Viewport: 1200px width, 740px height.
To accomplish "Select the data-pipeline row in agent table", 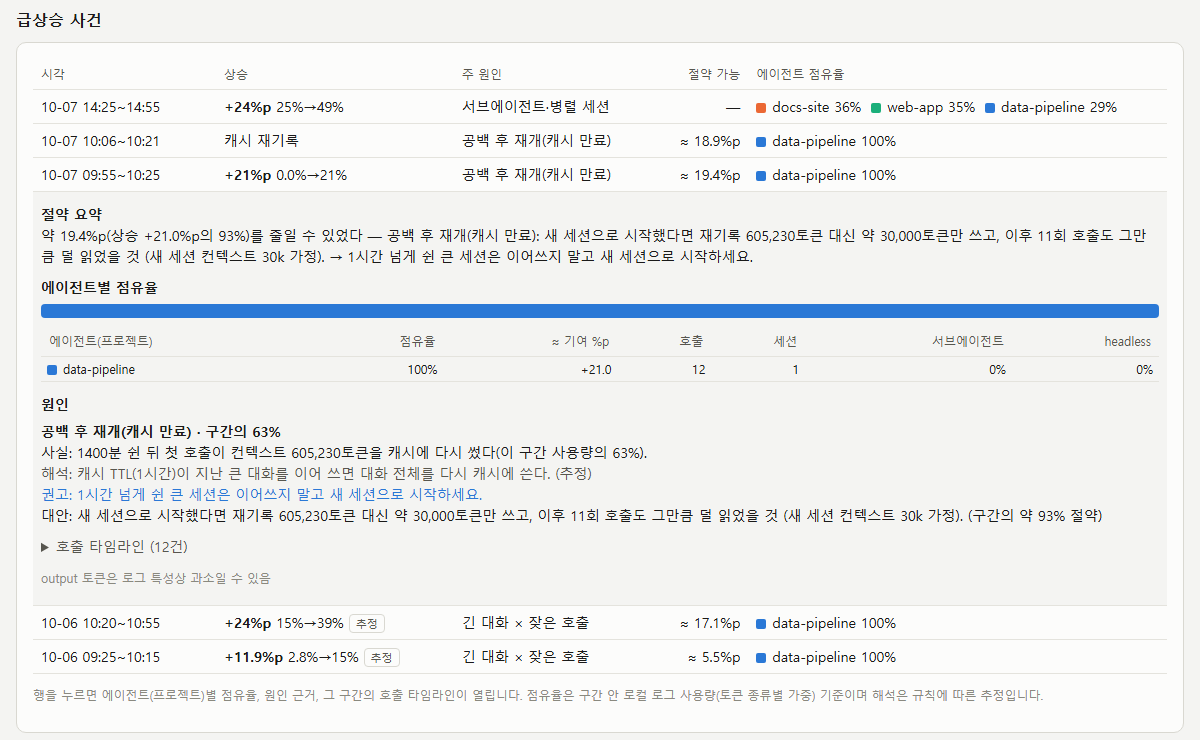I will coord(600,369).
